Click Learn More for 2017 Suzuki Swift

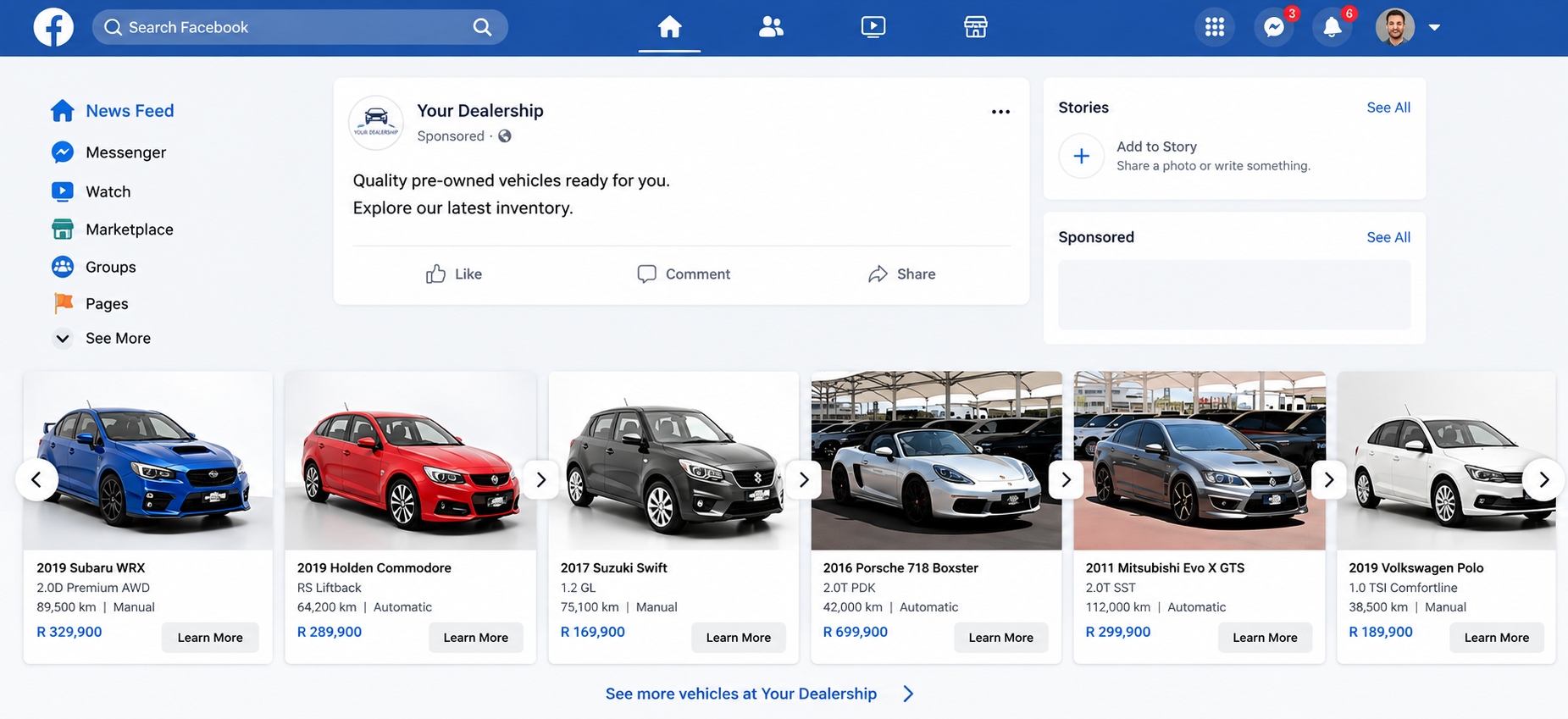coord(739,638)
